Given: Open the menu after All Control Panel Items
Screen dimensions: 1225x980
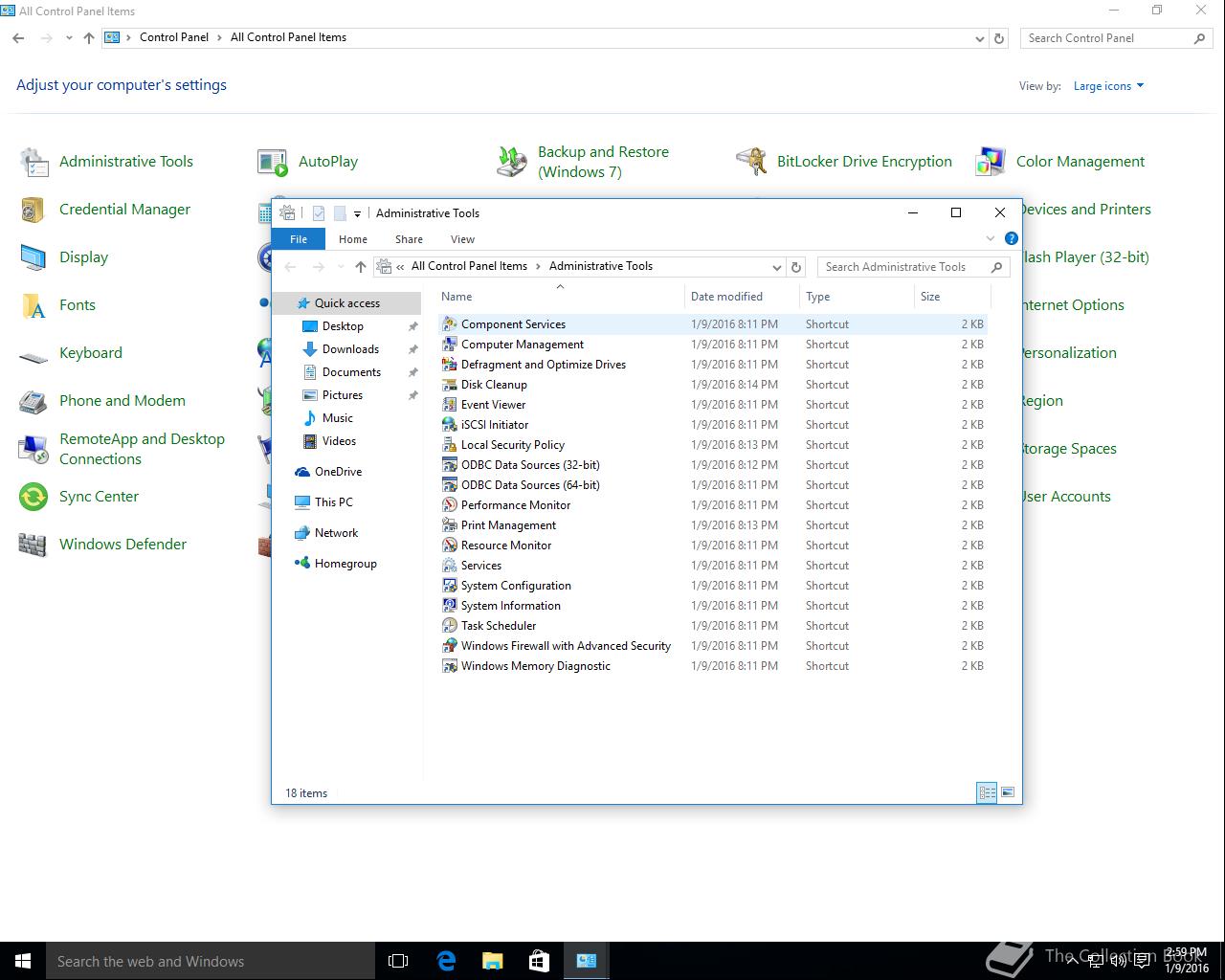Looking at the screenshot, I should pyautogui.click(x=538, y=266).
